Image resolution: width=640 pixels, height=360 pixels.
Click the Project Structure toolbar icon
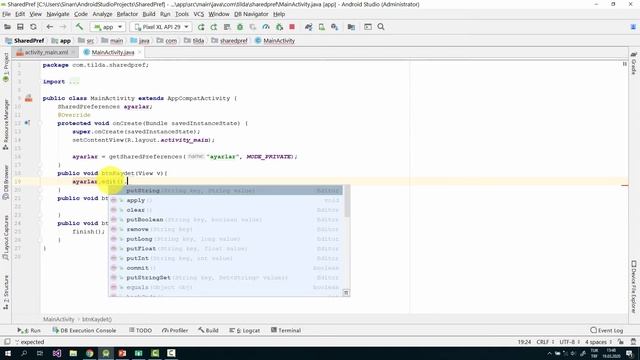pyautogui.click(x=351, y=27)
